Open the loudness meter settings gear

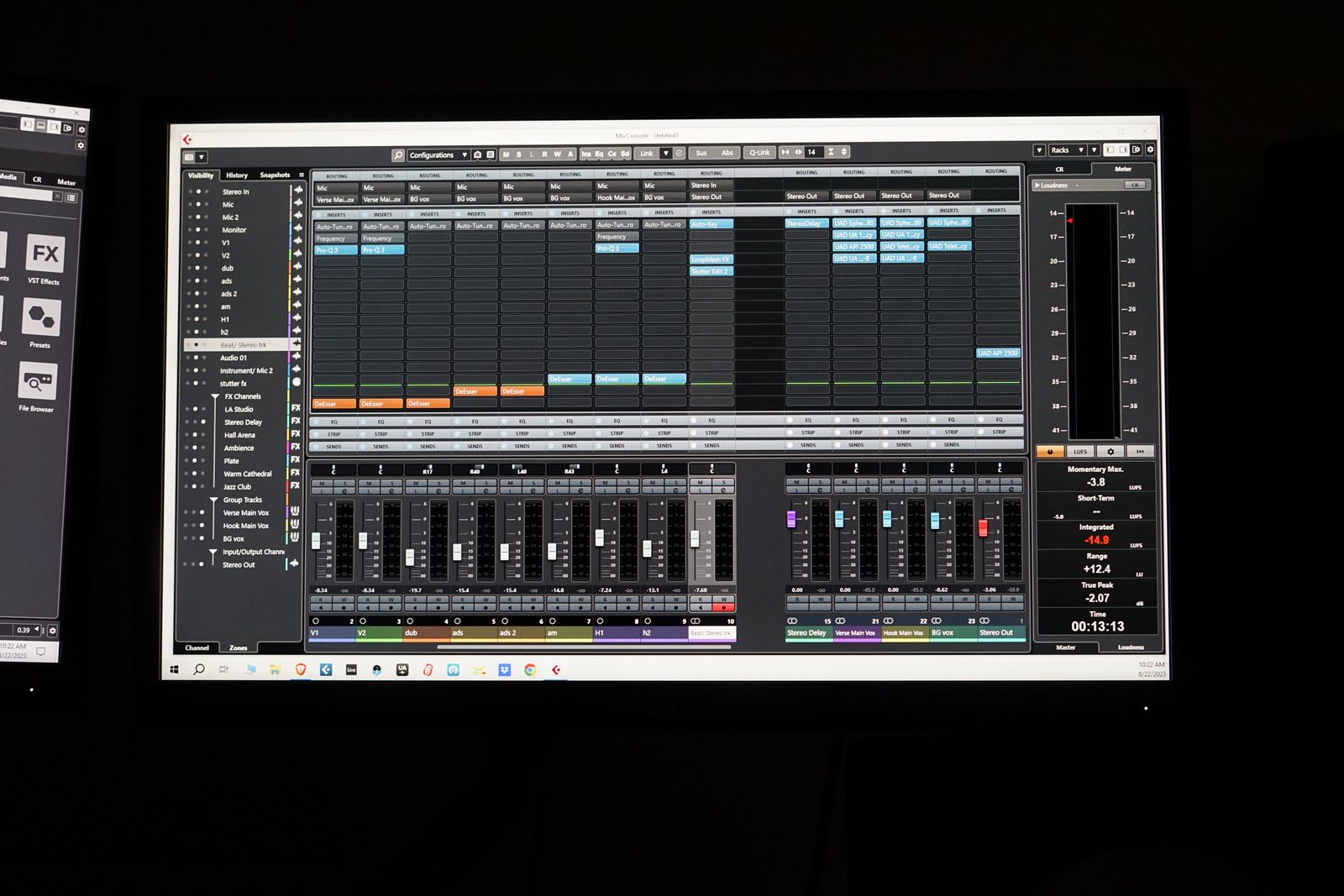coord(1110,452)
